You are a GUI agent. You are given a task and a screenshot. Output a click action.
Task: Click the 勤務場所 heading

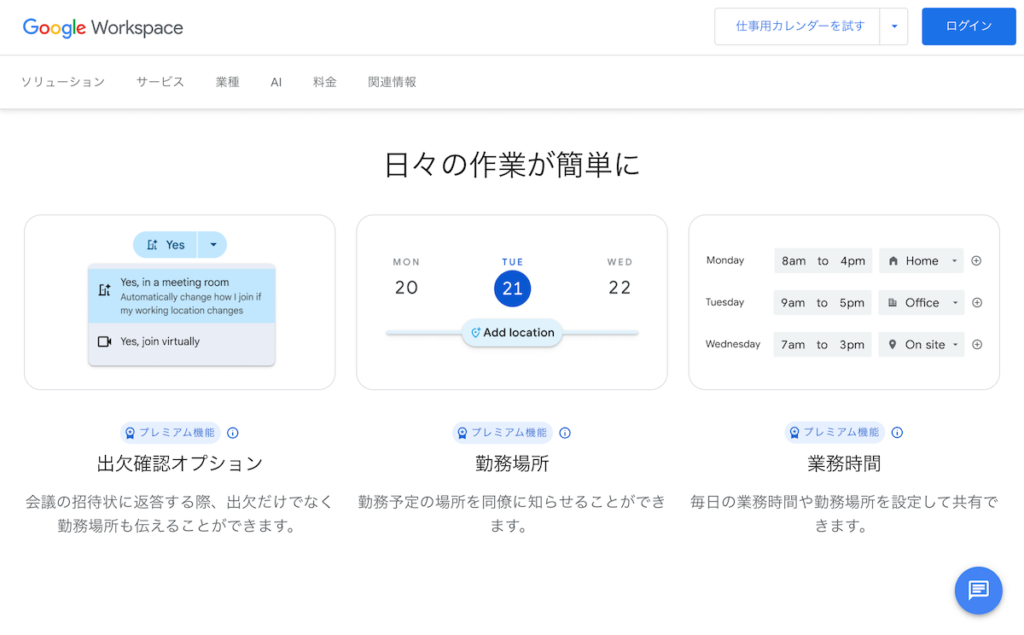pos(512,464)
